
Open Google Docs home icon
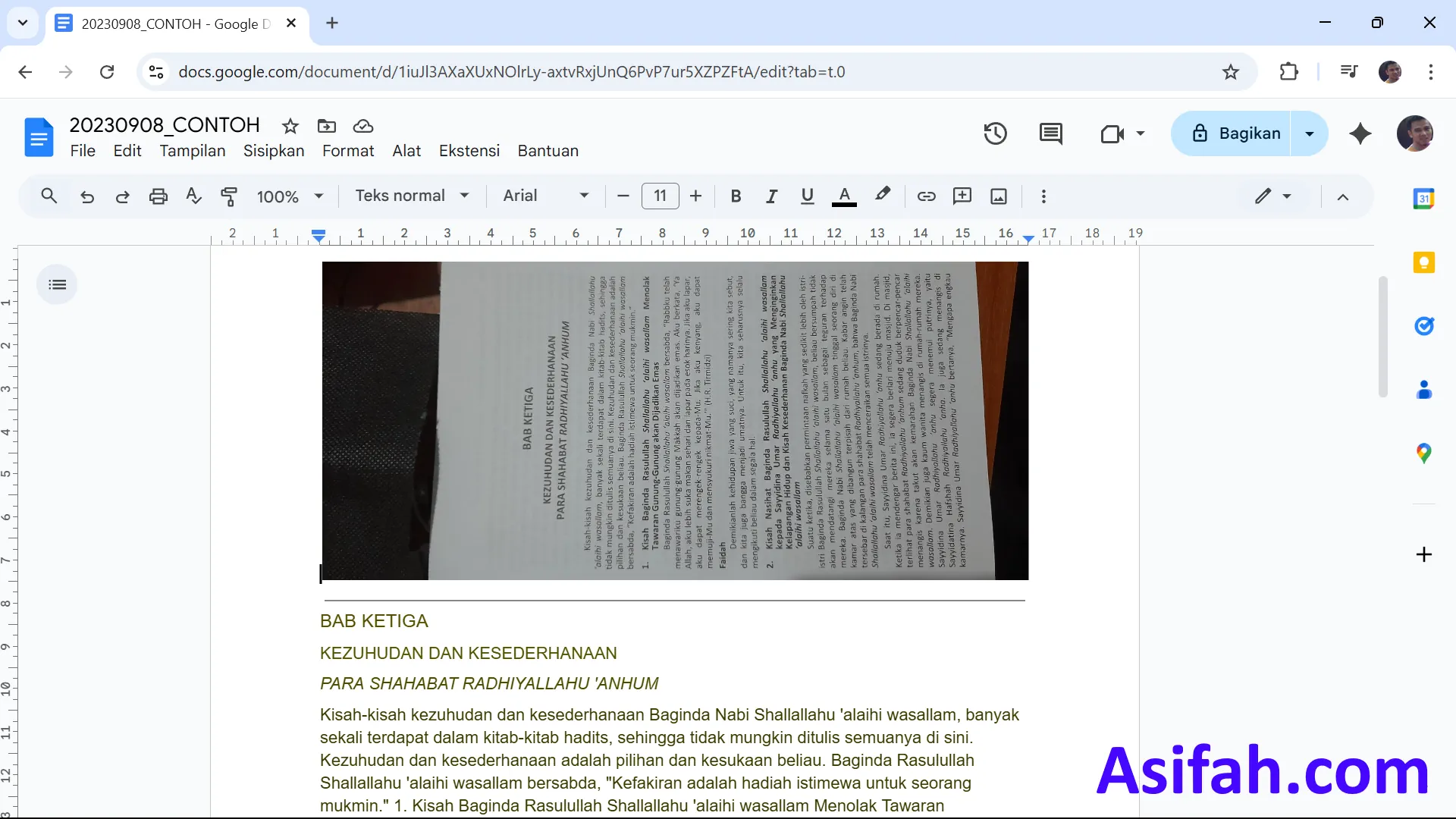(x=39, y=137)
